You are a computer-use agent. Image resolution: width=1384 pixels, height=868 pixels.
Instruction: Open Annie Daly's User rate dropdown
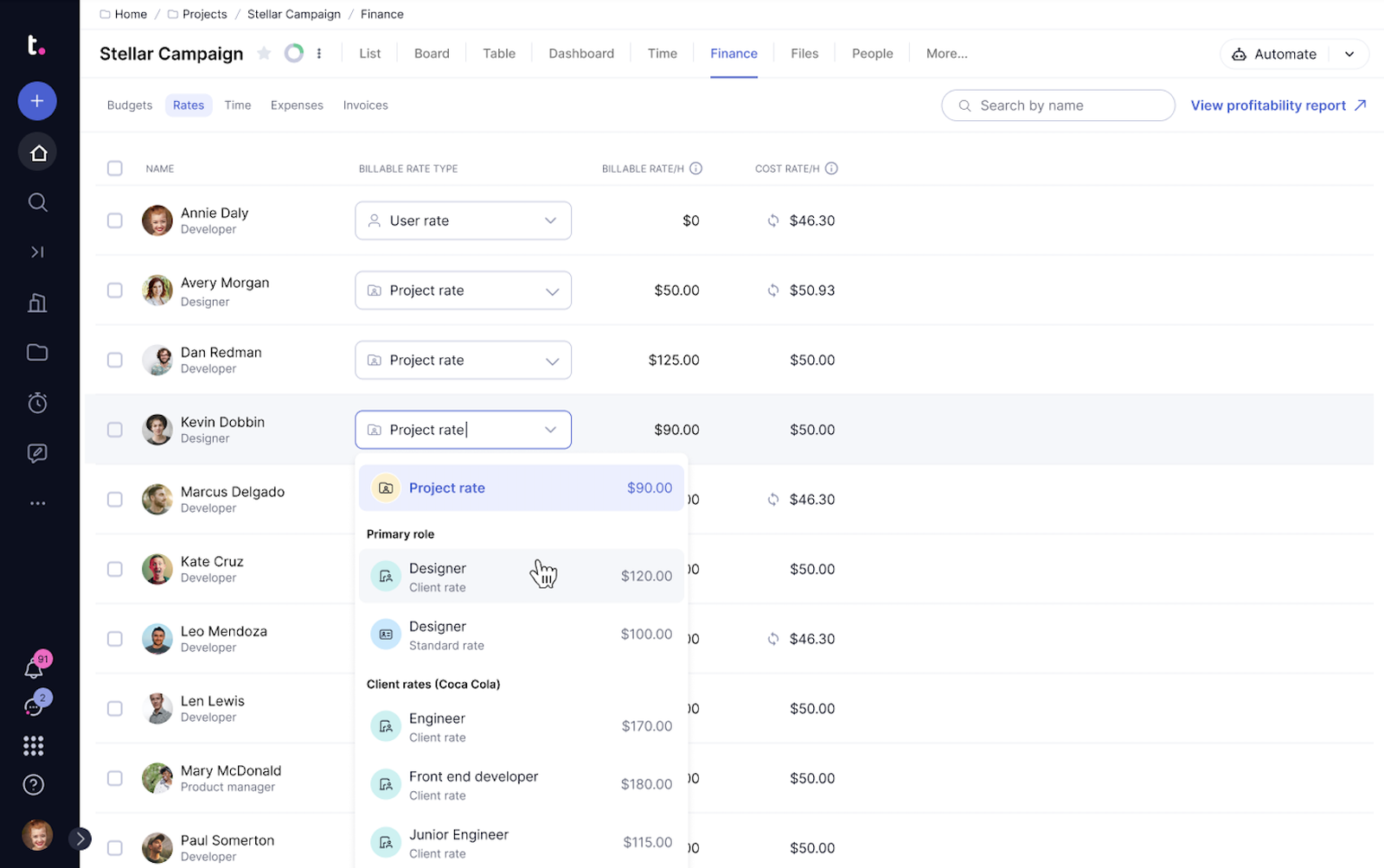pos(463,220)
